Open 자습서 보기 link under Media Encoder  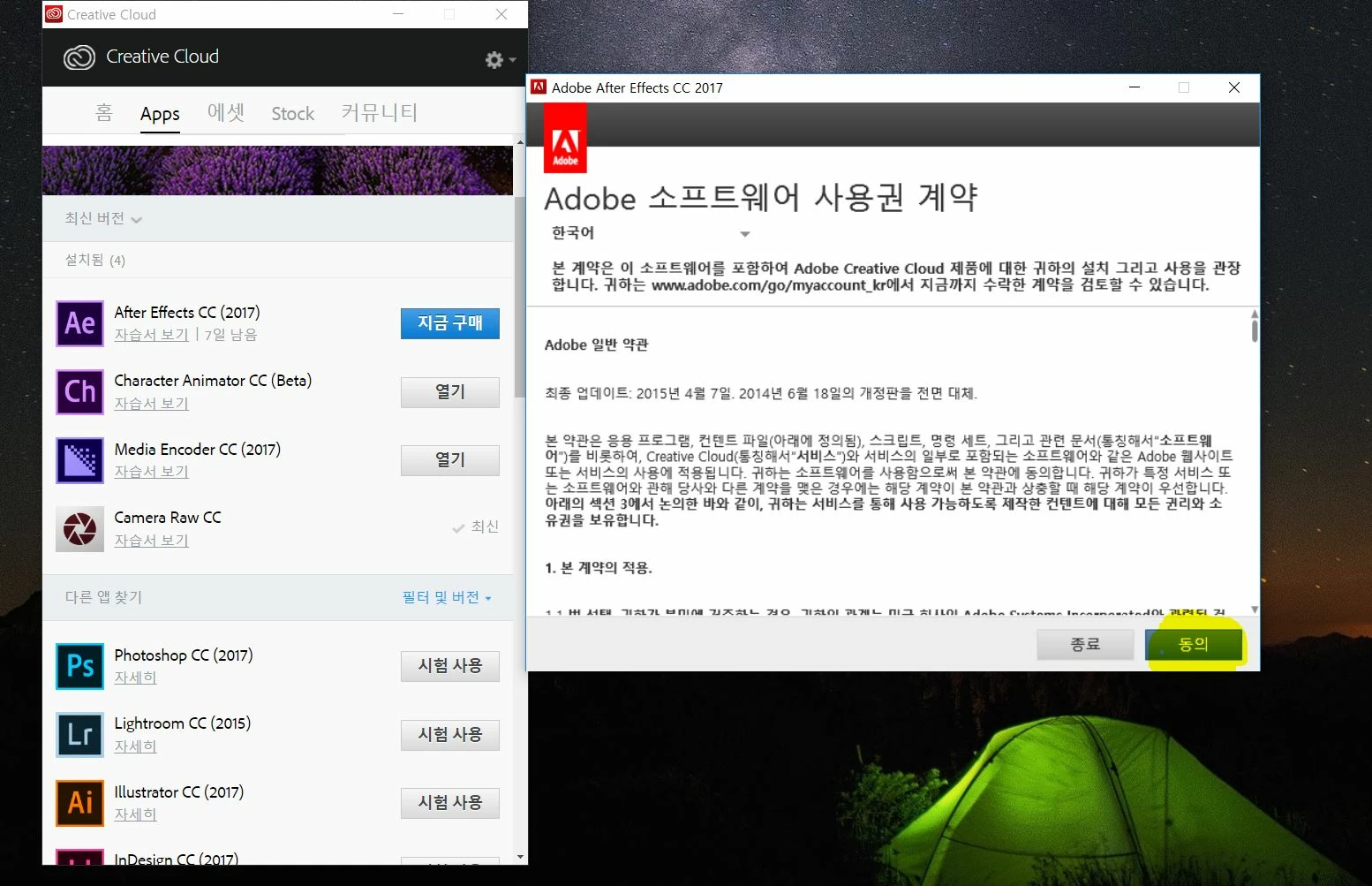click(151, 472)
